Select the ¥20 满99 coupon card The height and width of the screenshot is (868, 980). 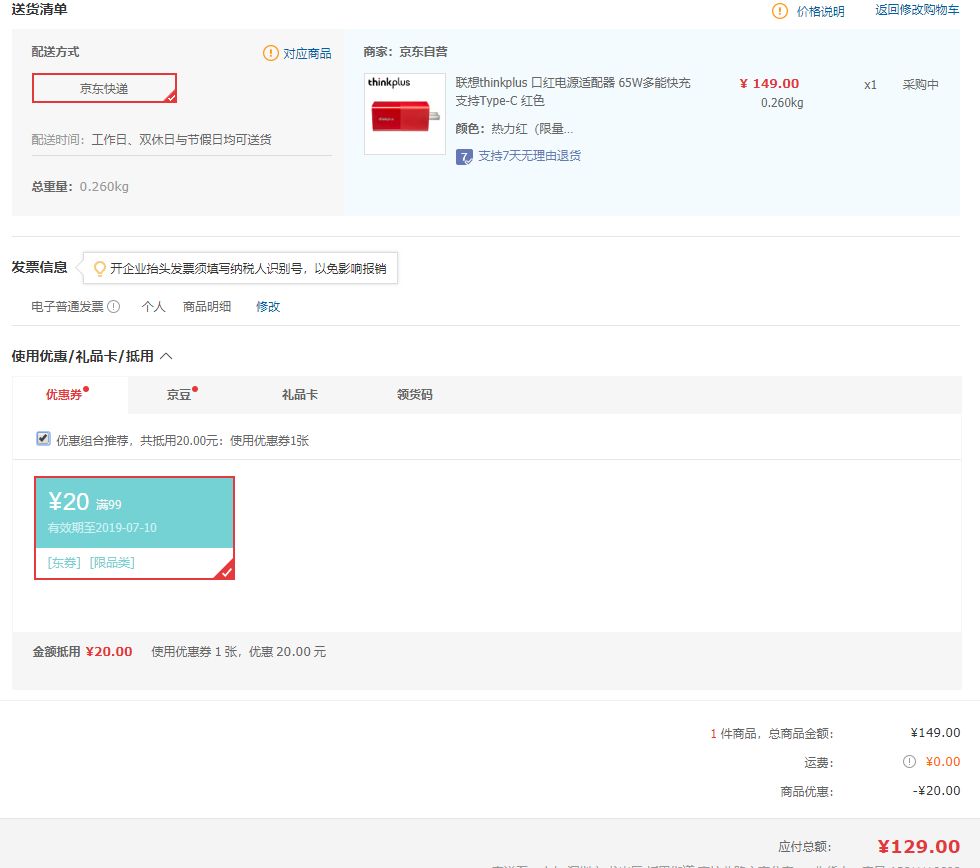(x=134, y=528)
